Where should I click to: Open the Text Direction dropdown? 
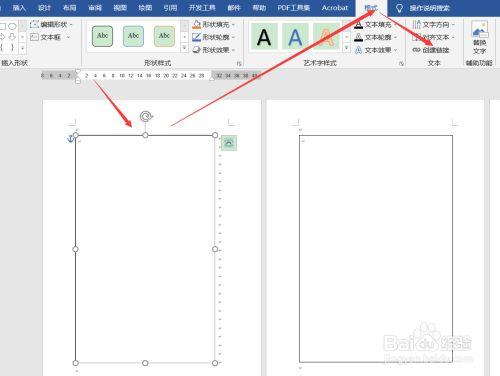click(x=434, y=24)
